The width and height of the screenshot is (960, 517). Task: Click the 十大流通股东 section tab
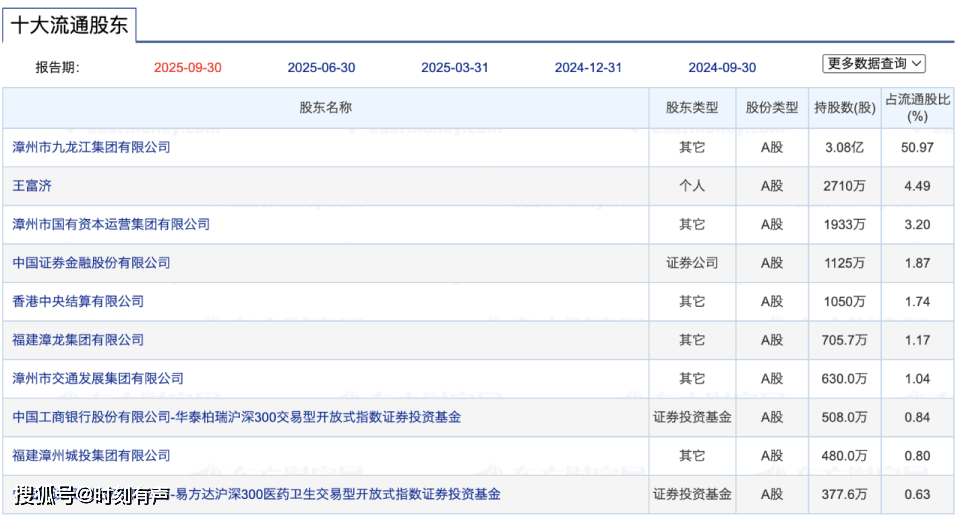tap(69, 26)
